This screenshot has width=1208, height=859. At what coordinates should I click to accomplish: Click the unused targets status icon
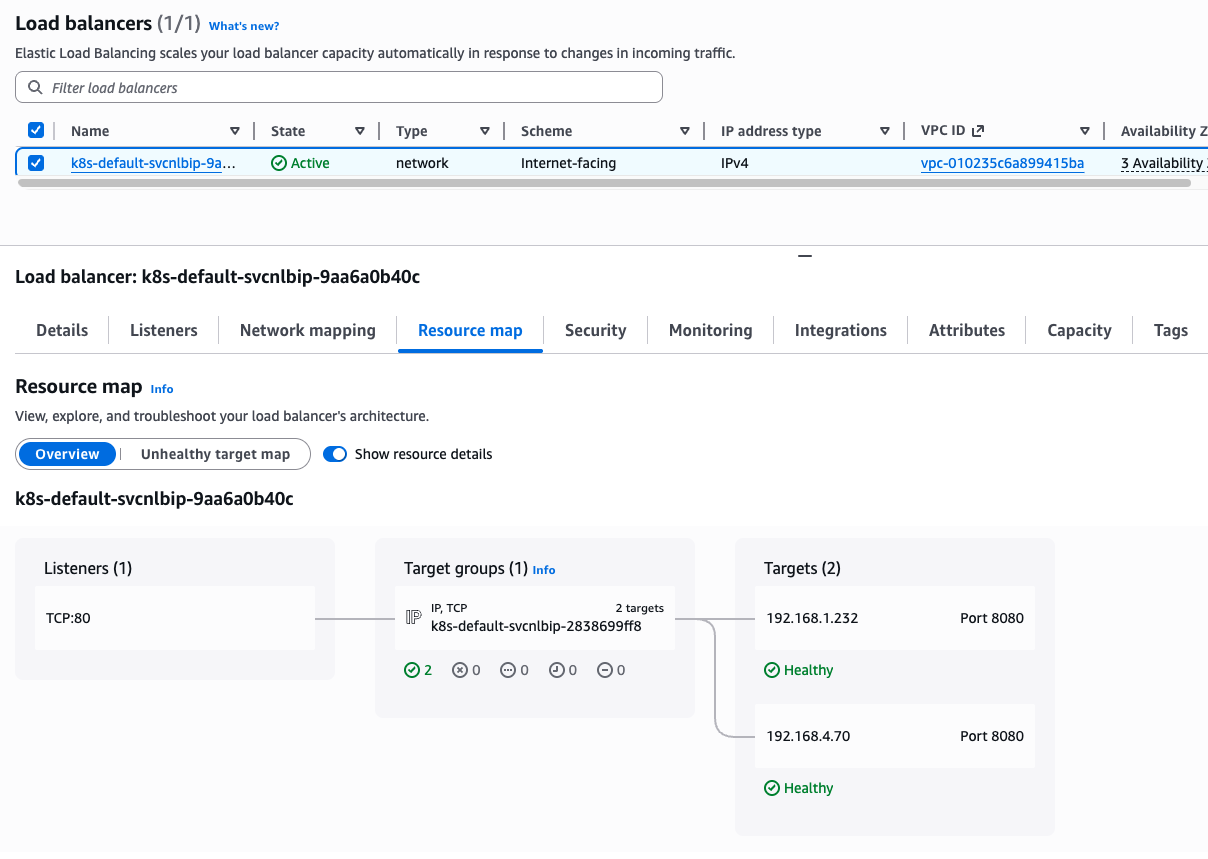pos(508,670)
